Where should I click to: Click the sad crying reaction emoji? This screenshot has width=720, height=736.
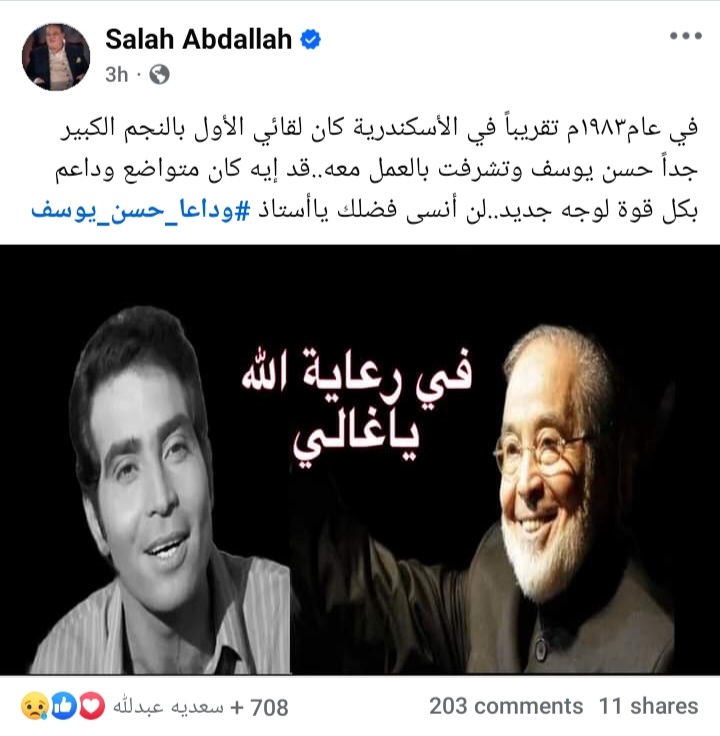(35, 705)
